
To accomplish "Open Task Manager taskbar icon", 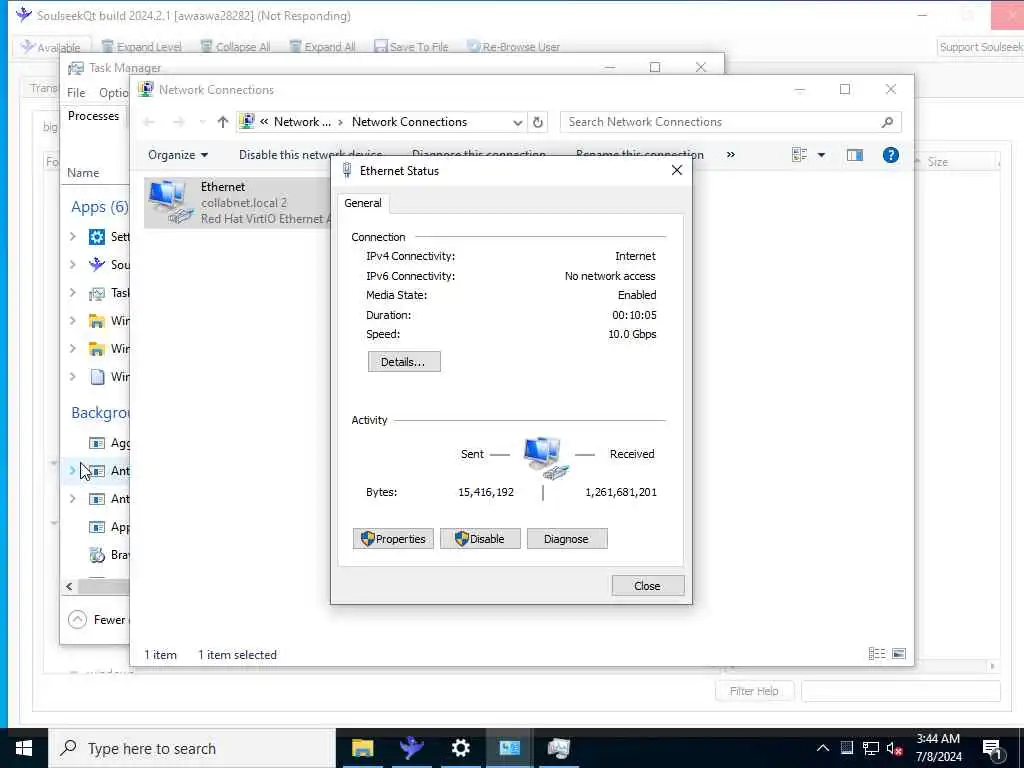I will [x=558, y=748].
